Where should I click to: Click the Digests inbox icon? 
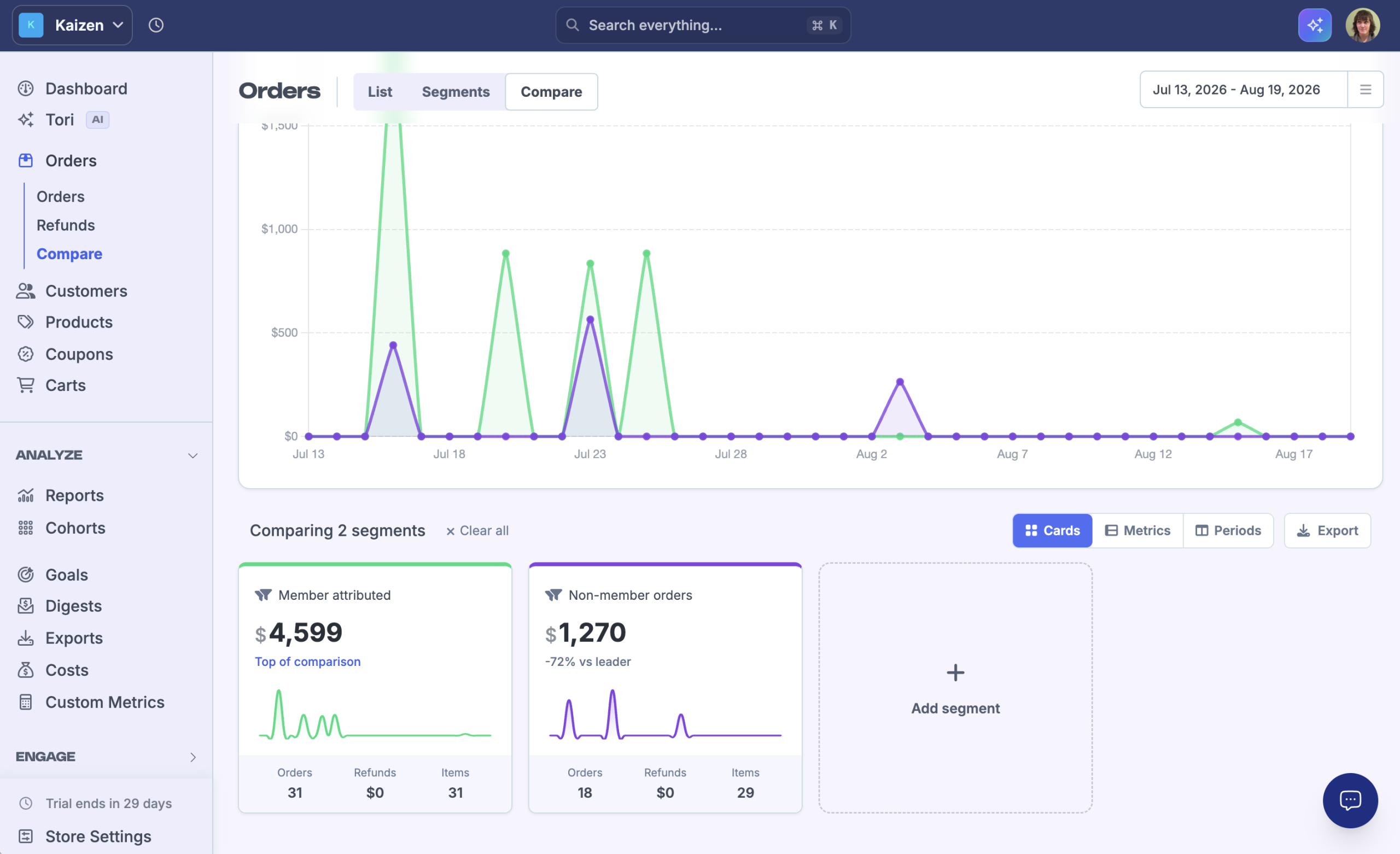point(26,606)
